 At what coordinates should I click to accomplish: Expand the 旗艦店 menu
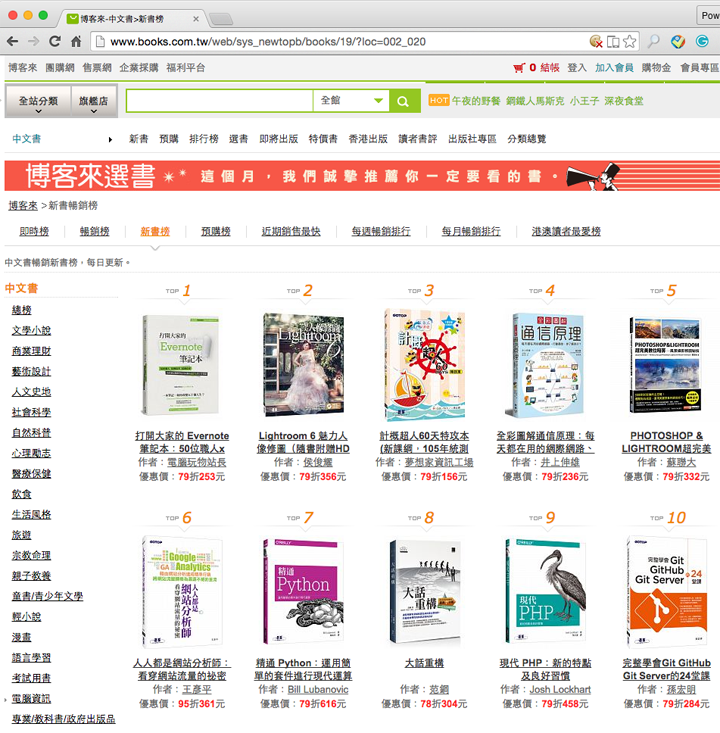[93, 101]
